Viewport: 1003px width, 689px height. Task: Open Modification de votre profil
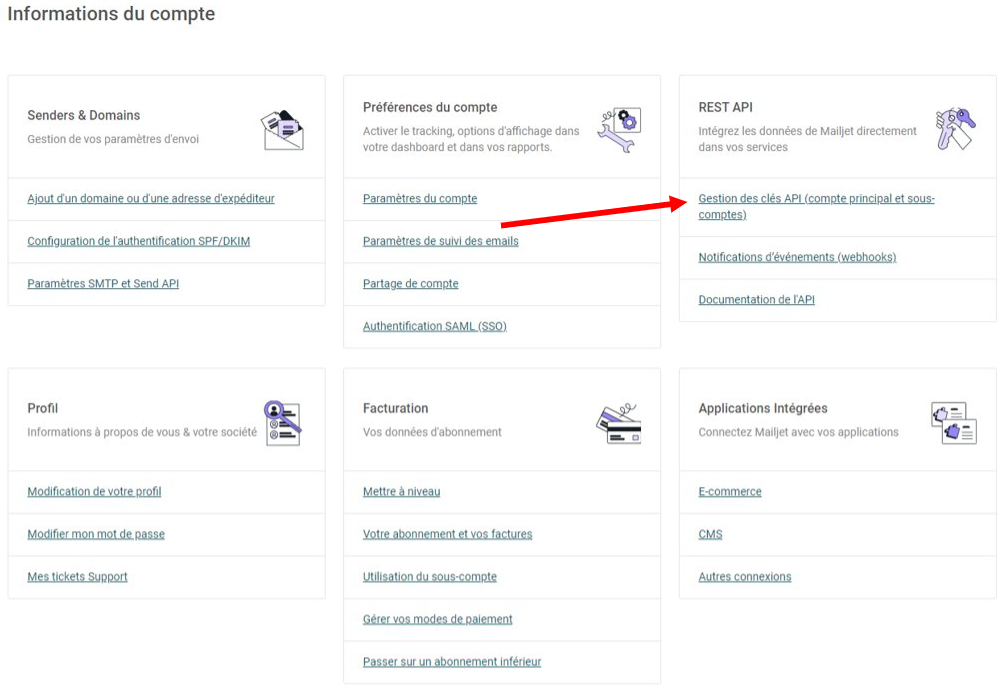[x=94, y=491]
